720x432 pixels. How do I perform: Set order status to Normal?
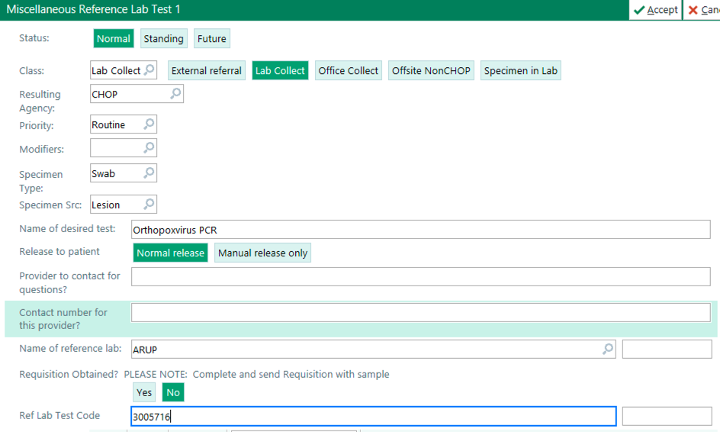[x=113, y=39]
